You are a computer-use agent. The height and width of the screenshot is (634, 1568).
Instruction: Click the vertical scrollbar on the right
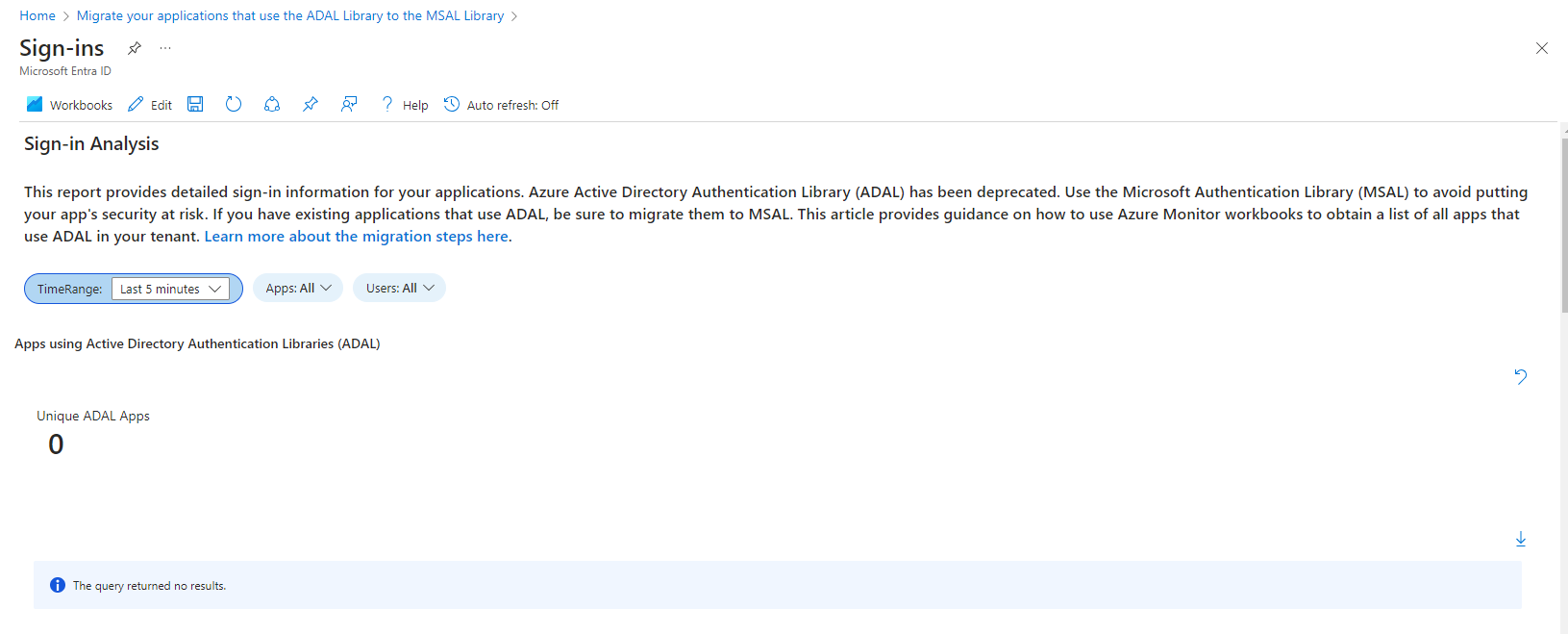[x=1564, y=226]
